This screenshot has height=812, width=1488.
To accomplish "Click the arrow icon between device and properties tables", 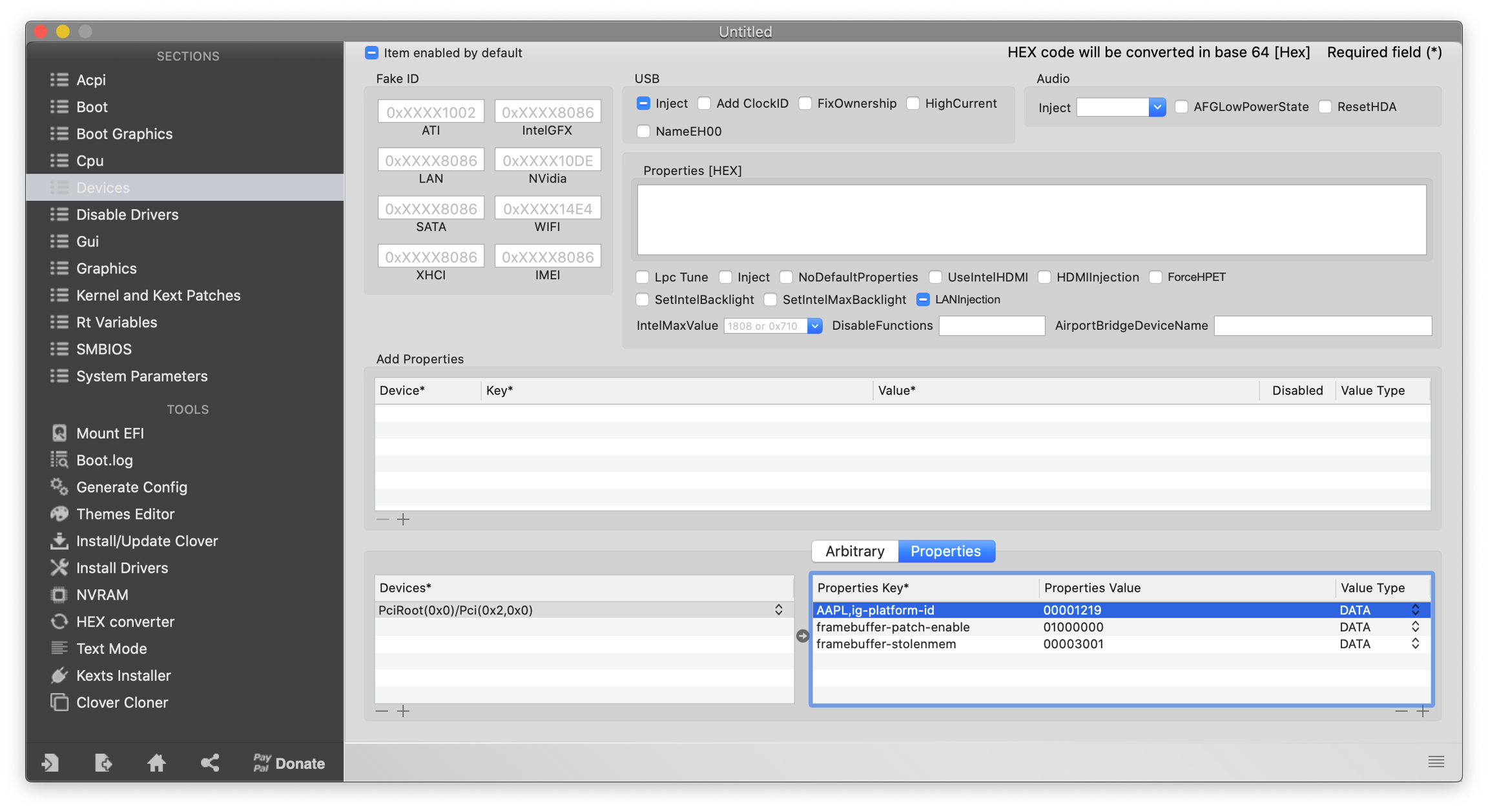I will click(802, 636).
